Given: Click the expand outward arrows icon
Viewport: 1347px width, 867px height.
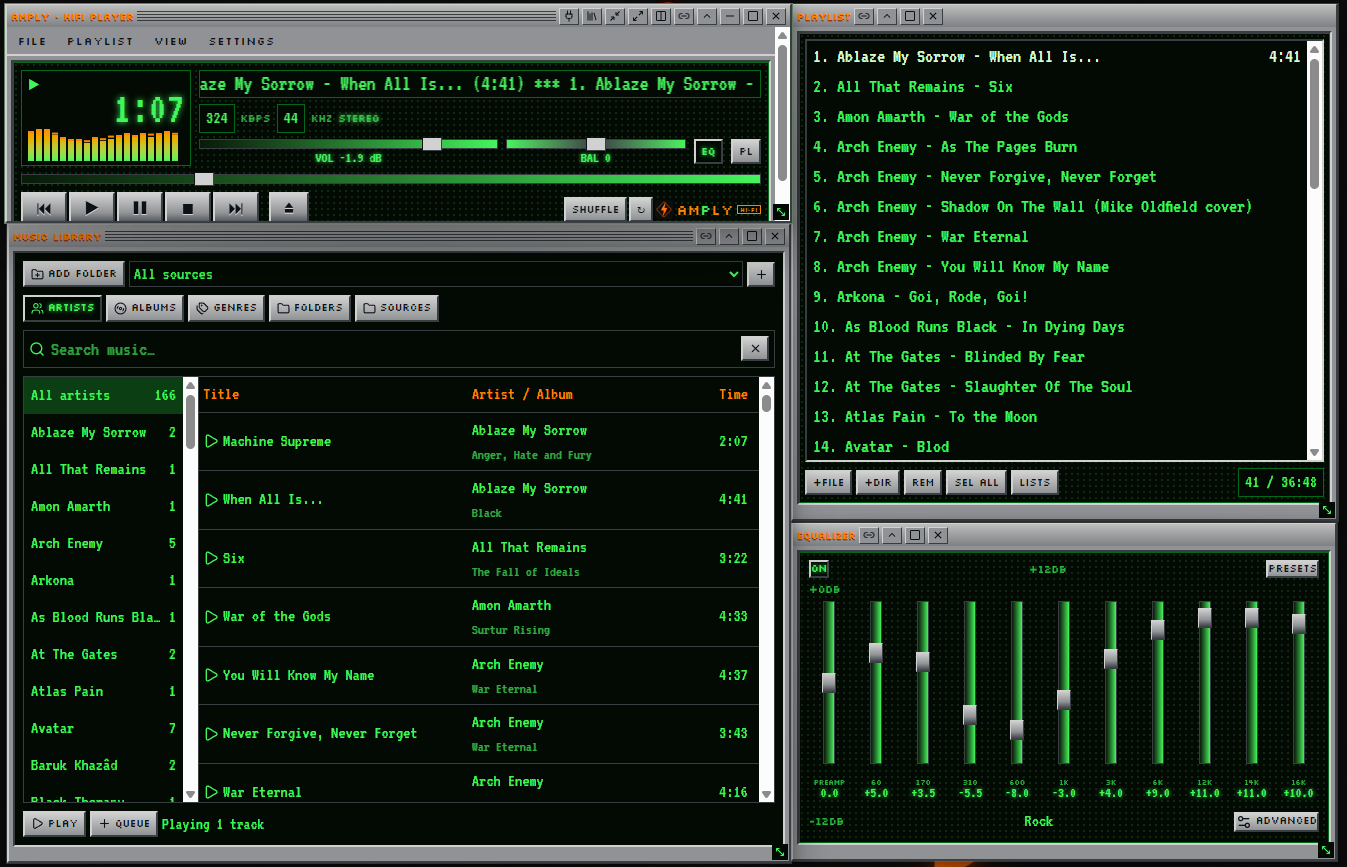Looking at the screenshot, I should [x=638, y=16].
